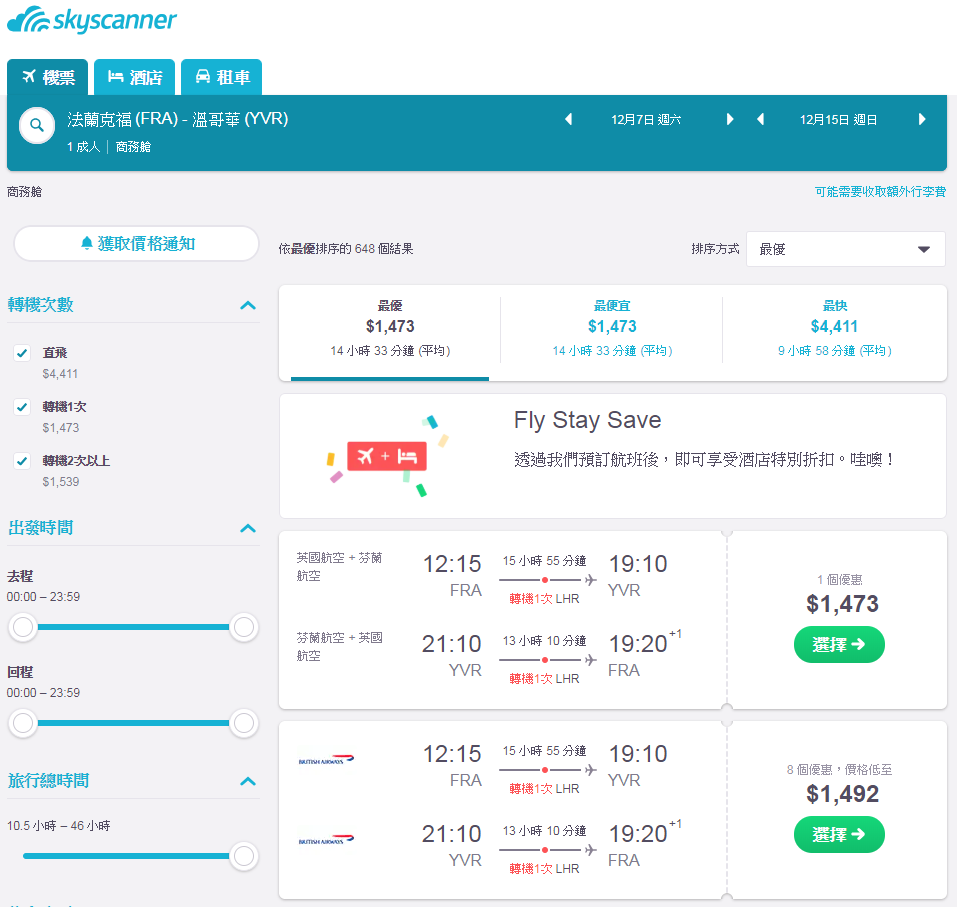Click the 旅行總時間 duration slider handle
This screenshot has width=957, height=907.
(x=244, y=856)
